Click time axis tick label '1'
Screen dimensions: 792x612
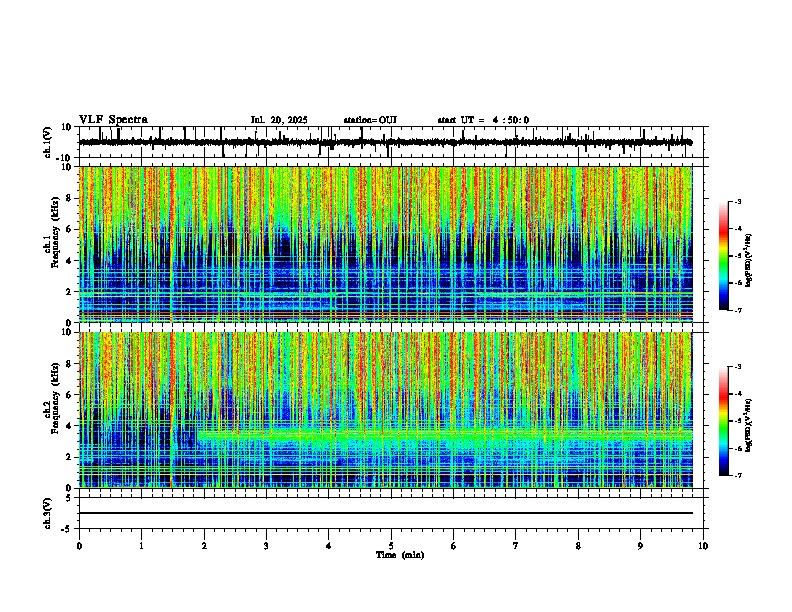point(141,546)
